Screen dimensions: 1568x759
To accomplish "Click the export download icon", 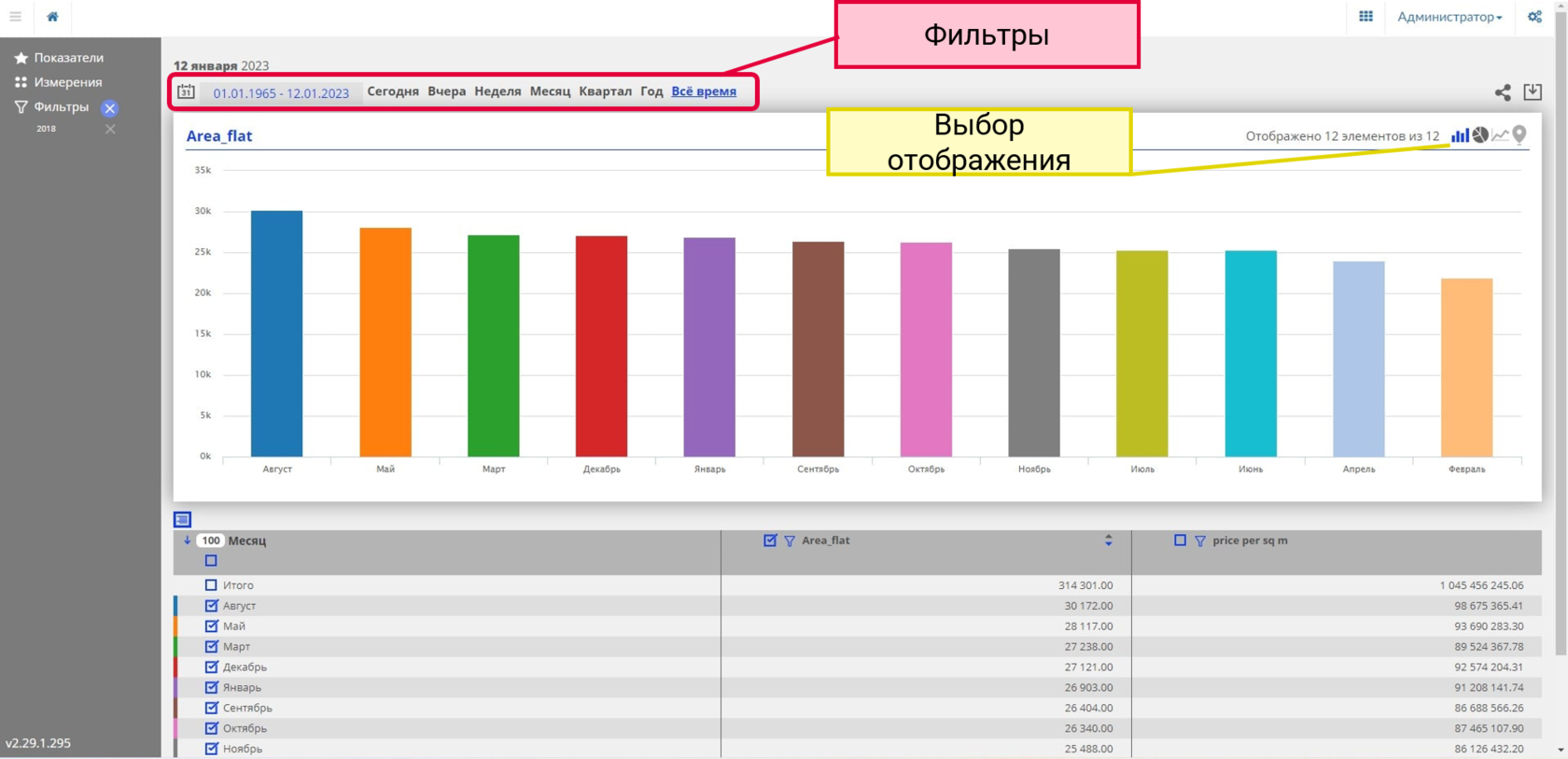I will click(x=1533, y=91).
